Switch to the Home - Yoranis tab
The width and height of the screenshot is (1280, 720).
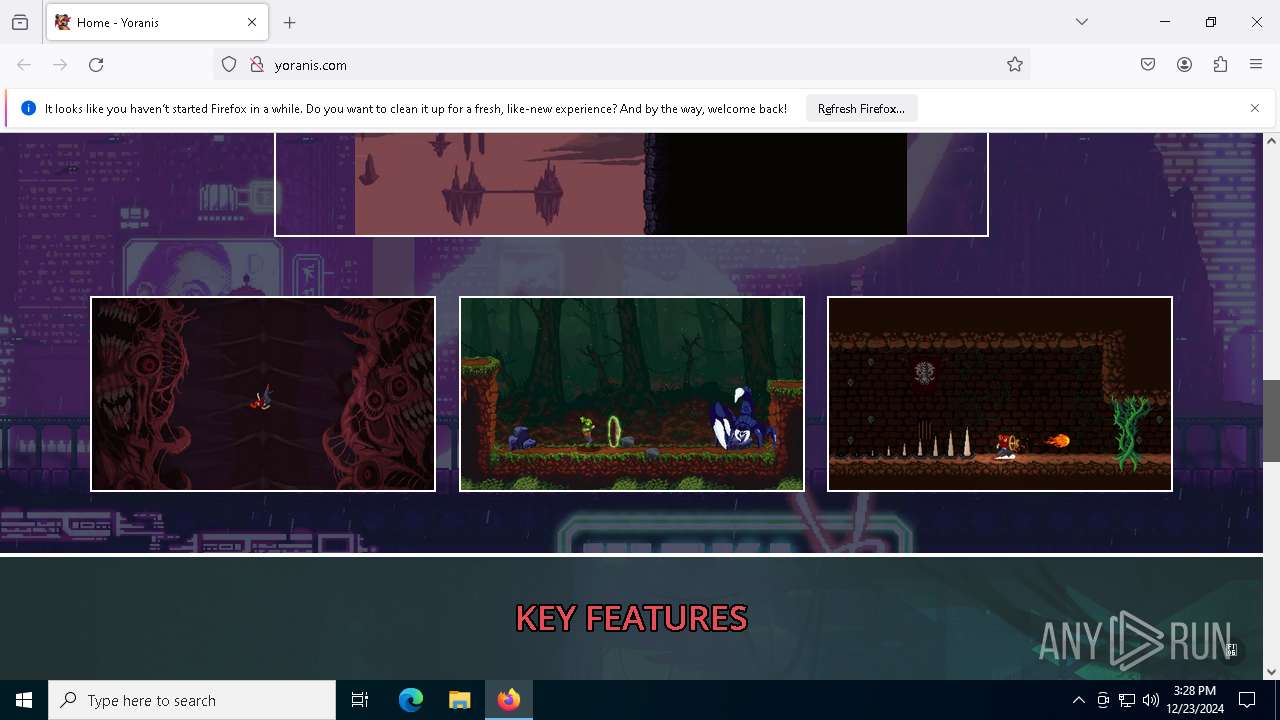coord(157,22)
